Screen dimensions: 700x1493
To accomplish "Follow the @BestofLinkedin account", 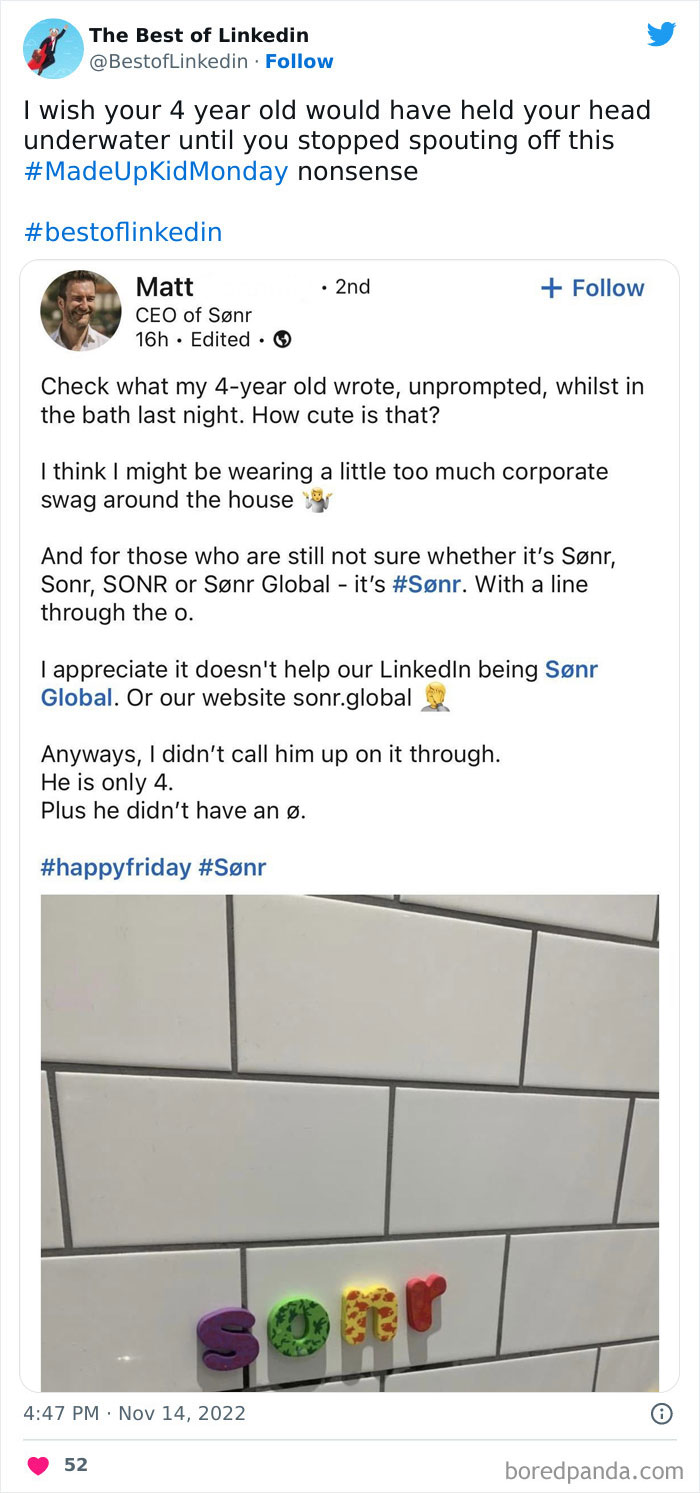I will coord(299,61).
